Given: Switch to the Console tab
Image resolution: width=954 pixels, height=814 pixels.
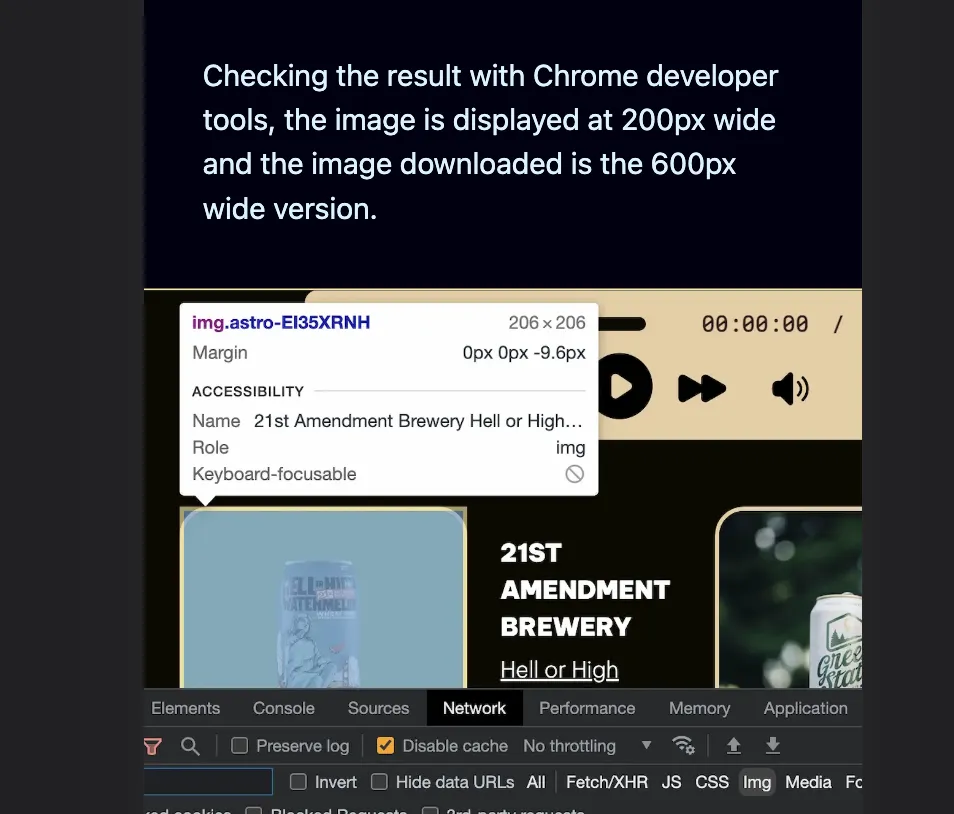Looking at the screenshot, I should tap(283, 708).
